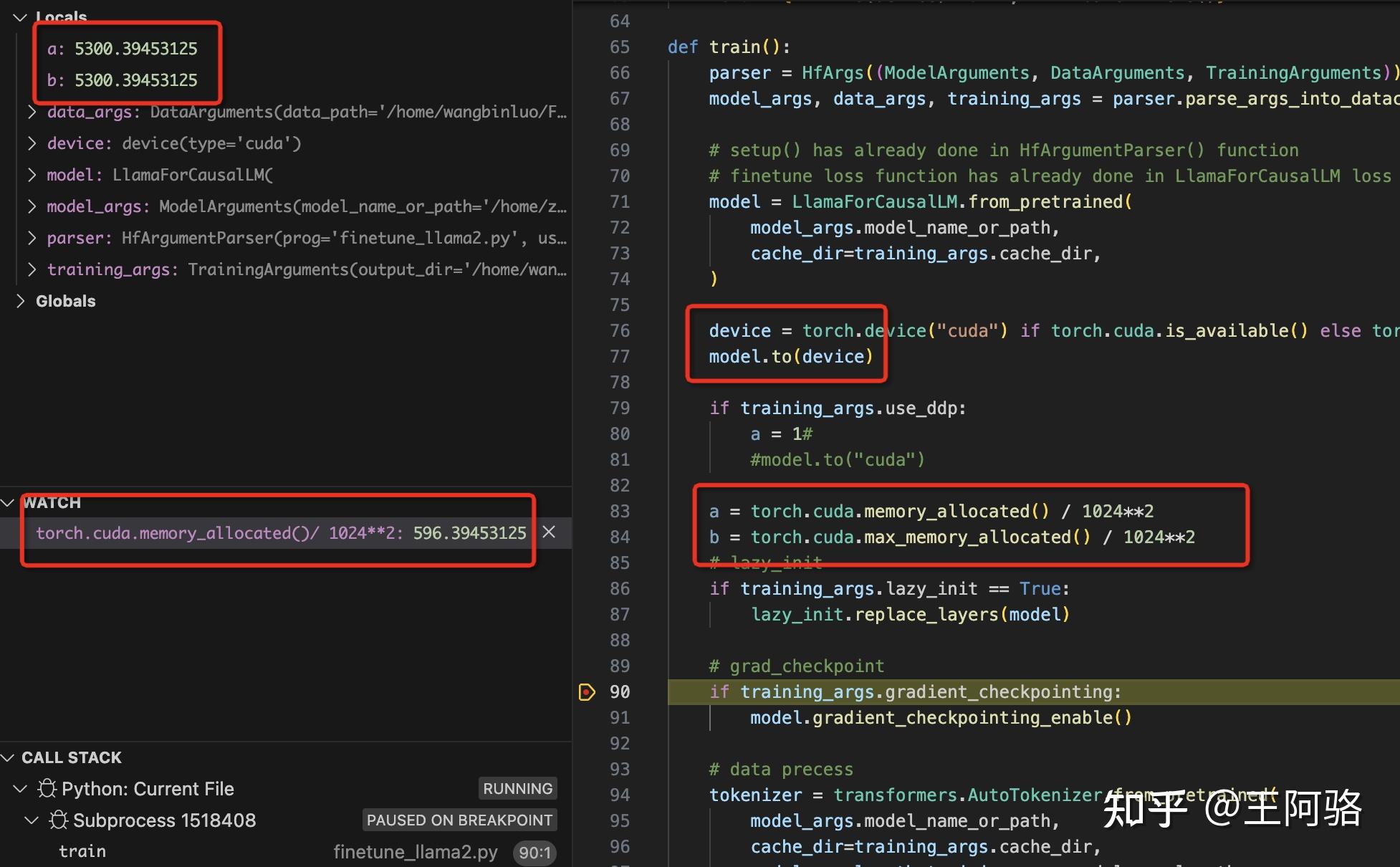This screenshot has height=867, width=1400.
Task: Collapse the Locals section
Action: [19, 17]
